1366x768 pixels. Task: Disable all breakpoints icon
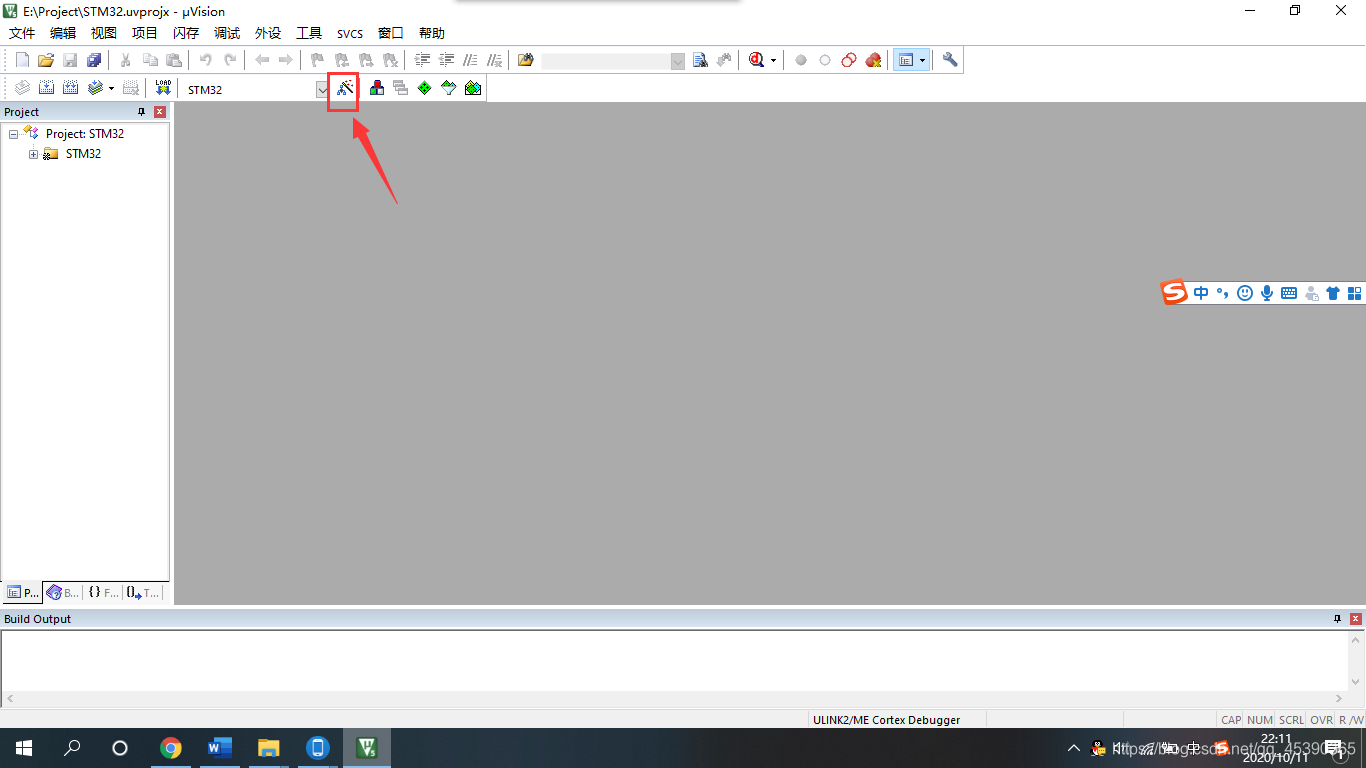pyautogui.click(x=849, y=60)
